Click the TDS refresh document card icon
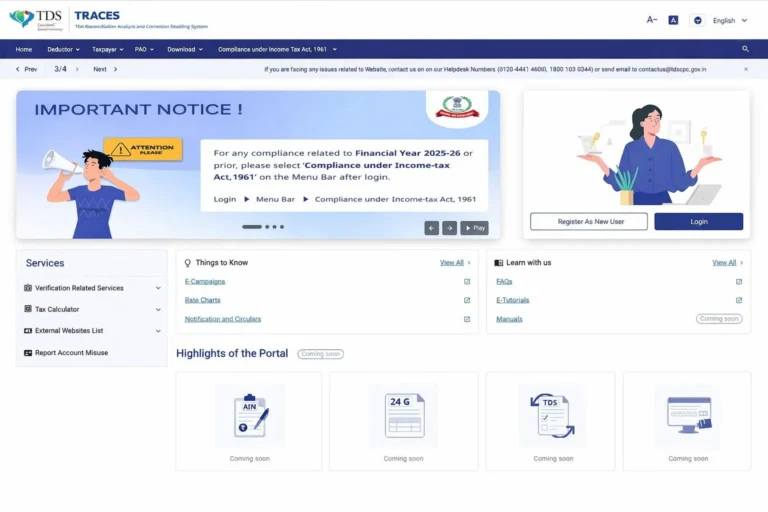Viewport: 768px width, 512px height. pos(552,415)
